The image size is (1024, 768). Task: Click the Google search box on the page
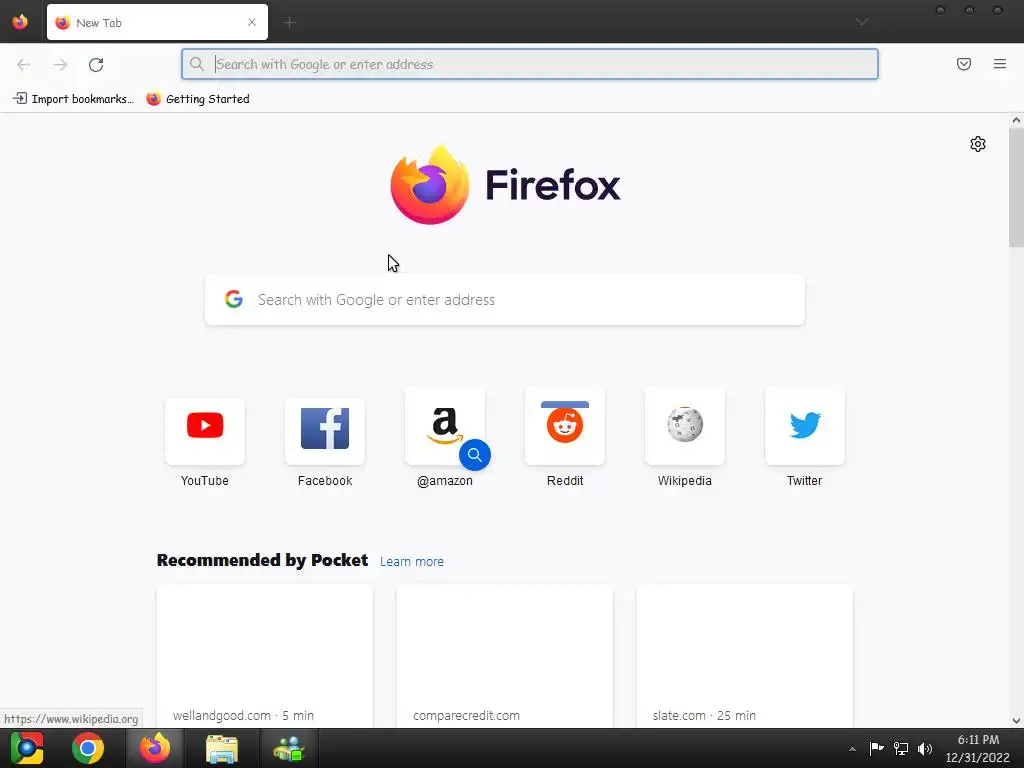[x=505, y=300]
